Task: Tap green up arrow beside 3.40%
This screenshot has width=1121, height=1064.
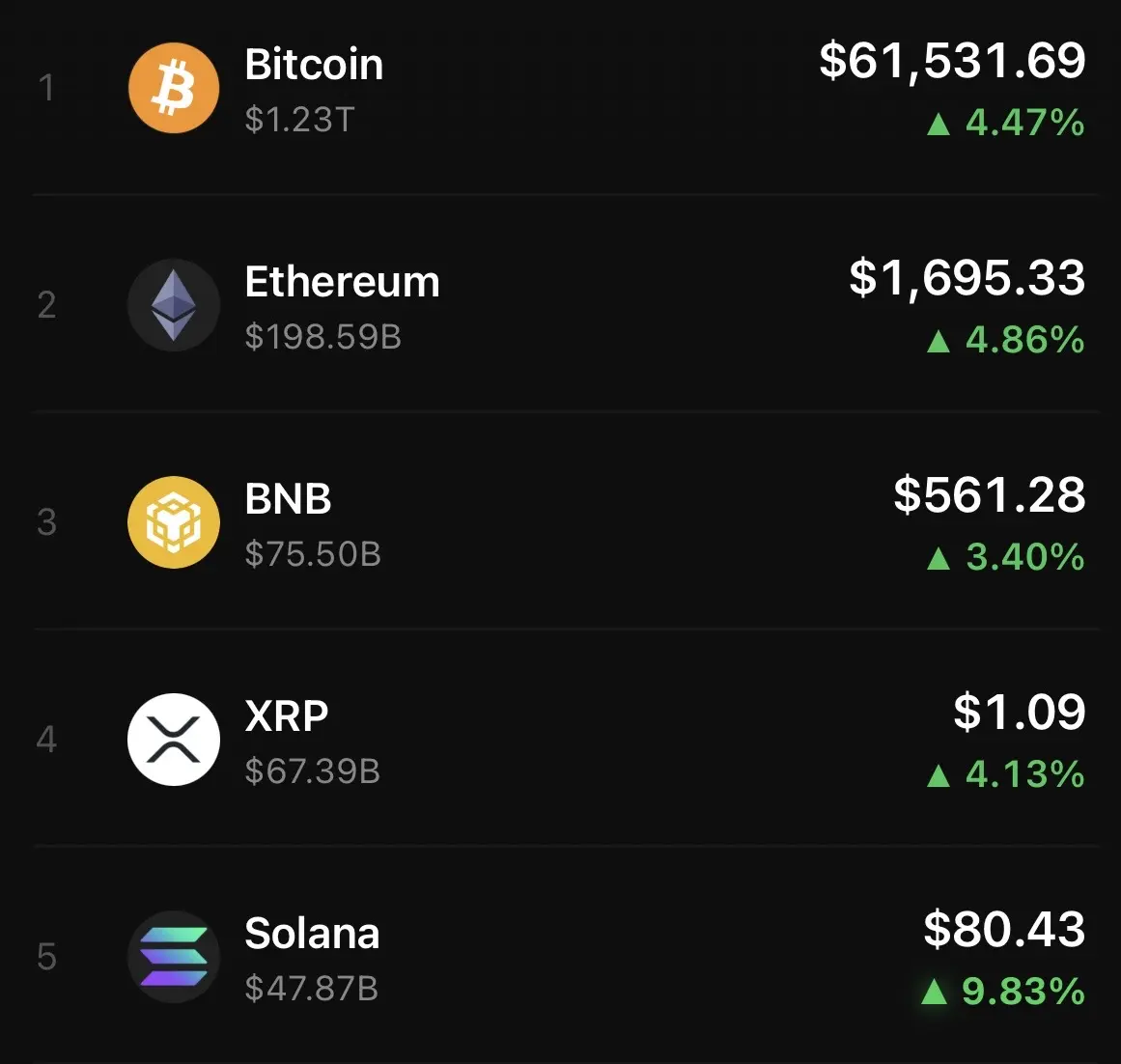Action: (x=938, y=558)
